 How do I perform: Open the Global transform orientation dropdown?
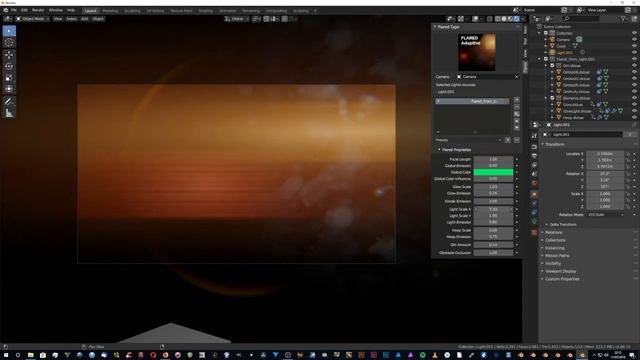pos(237,19)
